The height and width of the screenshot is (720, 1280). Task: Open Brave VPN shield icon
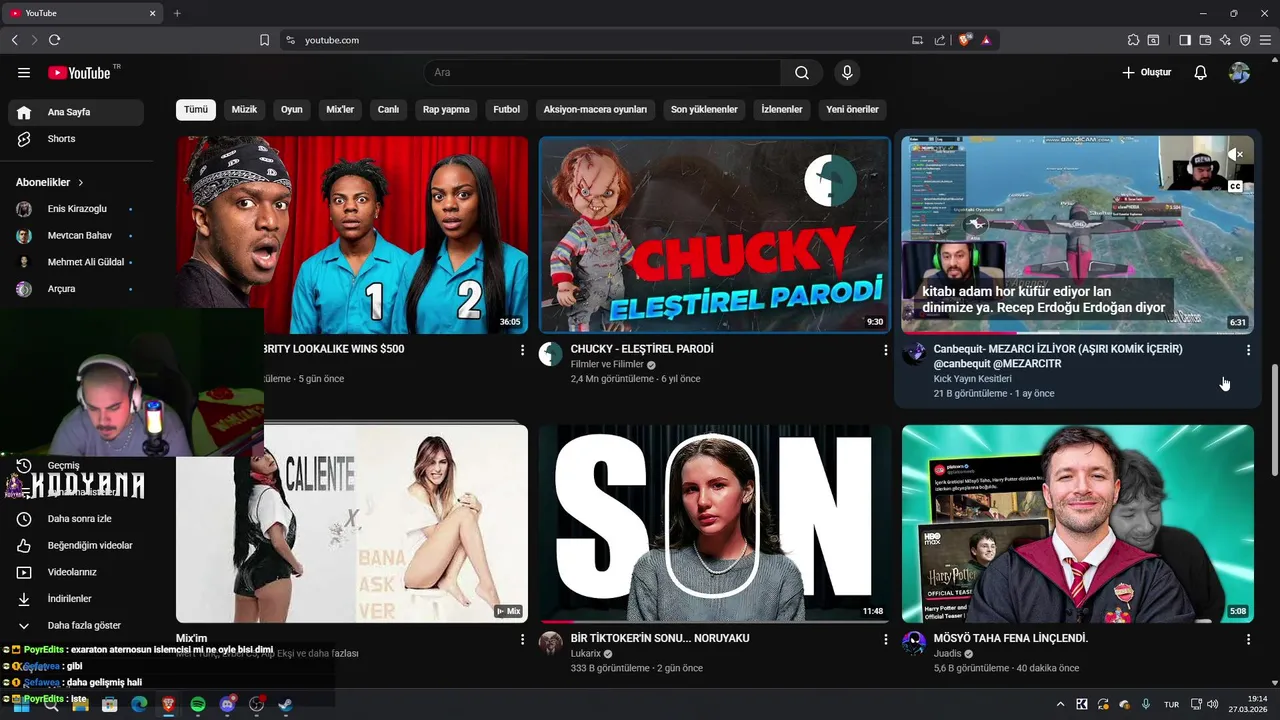coord(1245,40)
